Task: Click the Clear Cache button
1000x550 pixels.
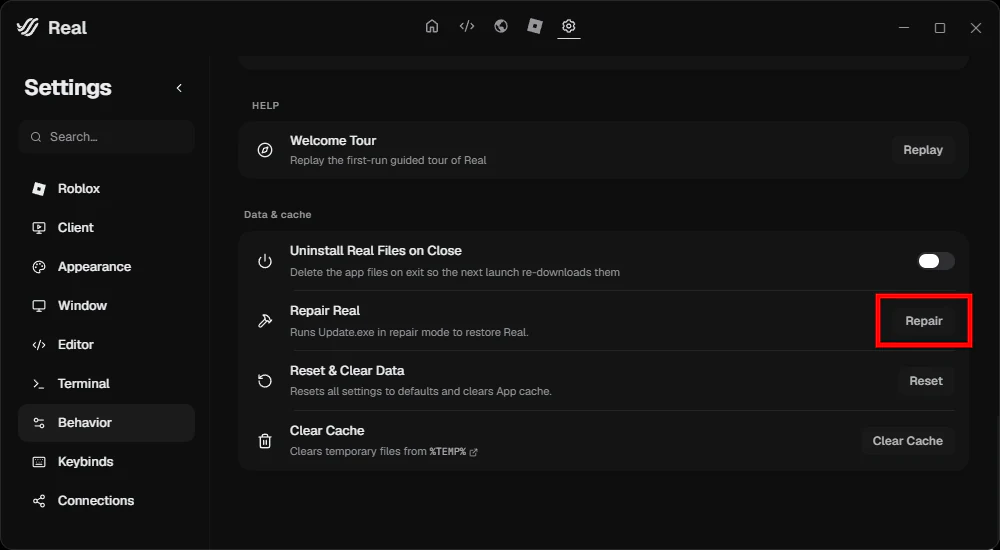Action: (908, 441)
